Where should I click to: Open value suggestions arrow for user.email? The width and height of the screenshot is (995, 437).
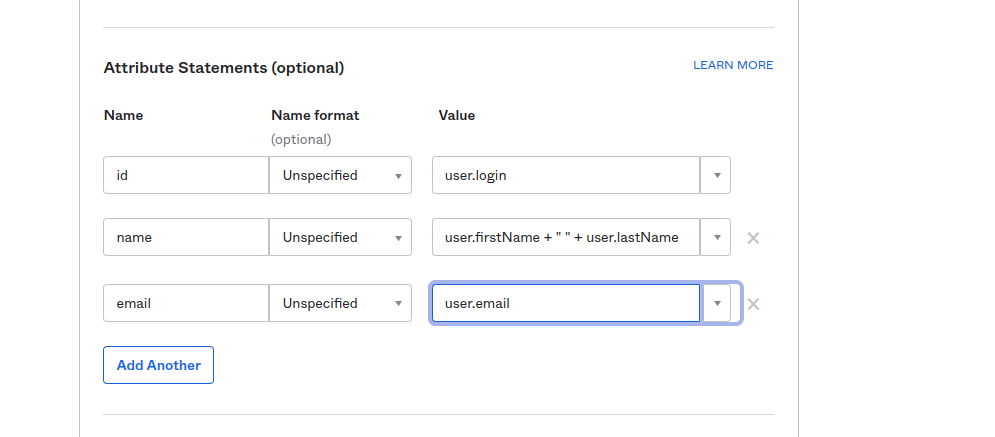click(x=716, y=304)
